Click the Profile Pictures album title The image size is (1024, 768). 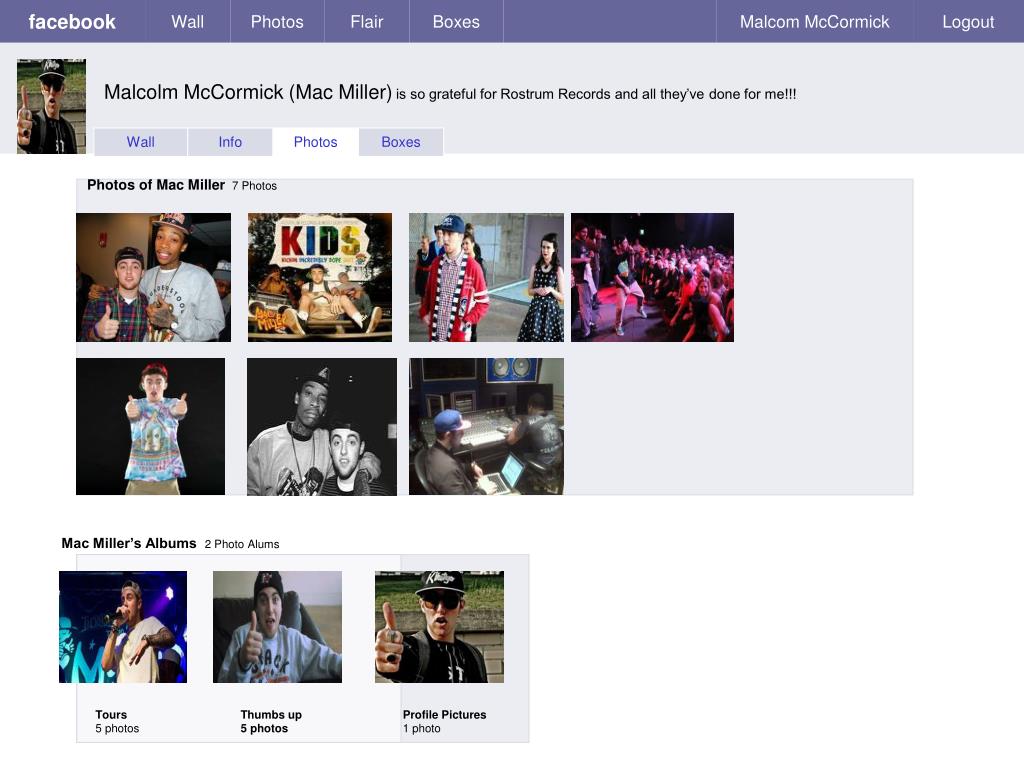point(445,714)
